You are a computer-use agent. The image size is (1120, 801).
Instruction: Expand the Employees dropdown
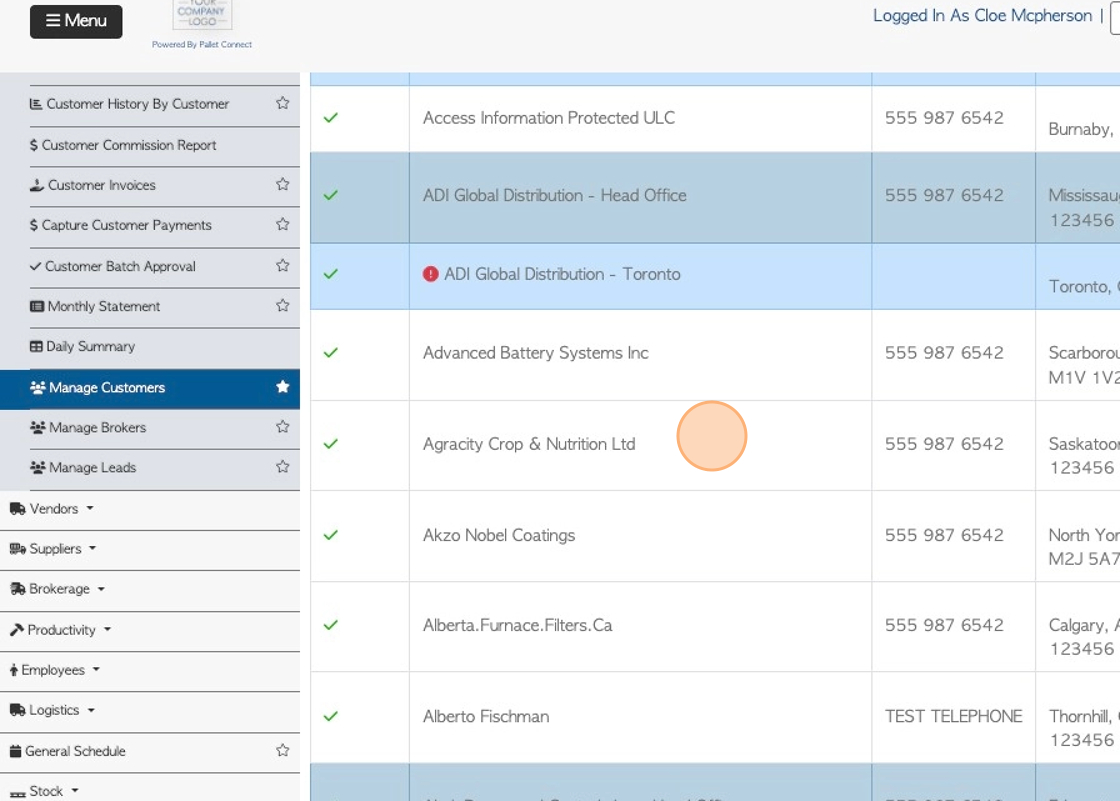point(55,670)
